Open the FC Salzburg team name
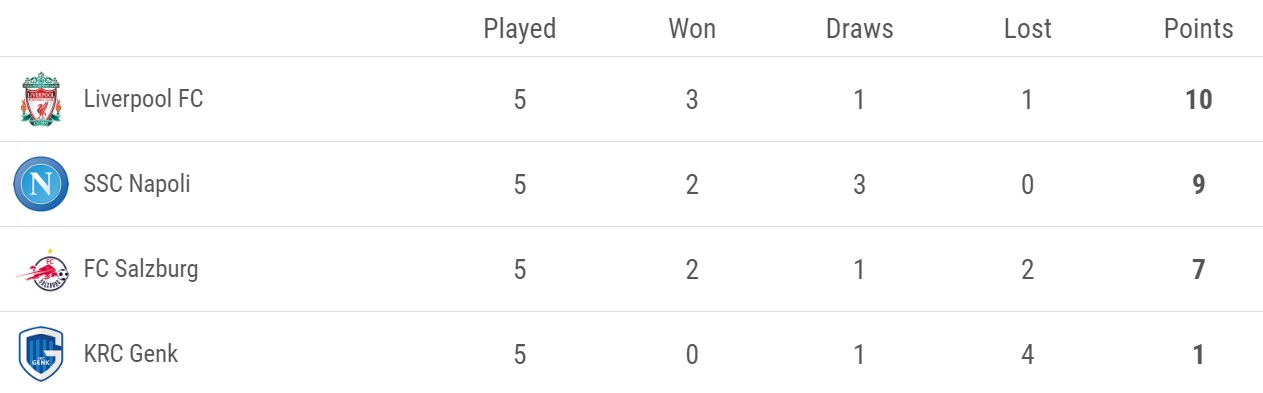The width and height of the screenshot is (1263, 393). [141, 269]
